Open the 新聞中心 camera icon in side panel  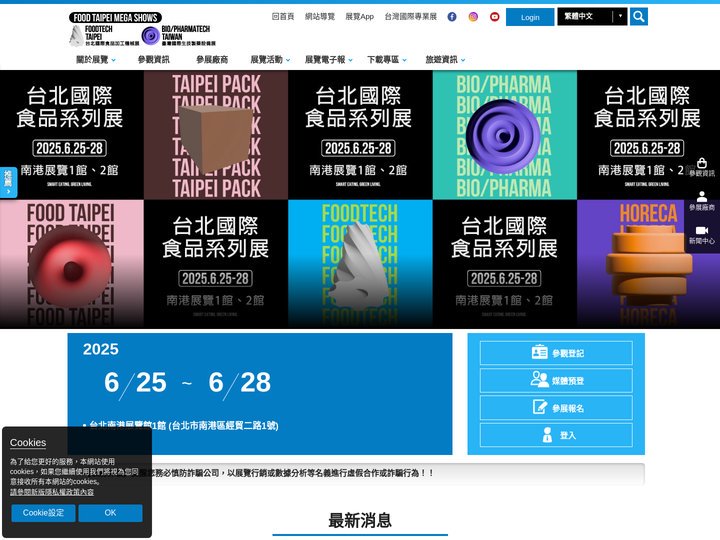[x=702, y=235]
